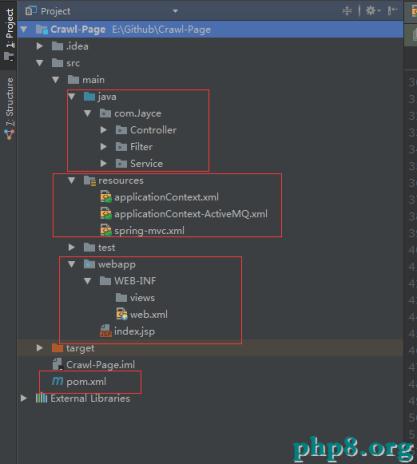
Task: Click the index.jsp file icon
Action: [106, 331]
